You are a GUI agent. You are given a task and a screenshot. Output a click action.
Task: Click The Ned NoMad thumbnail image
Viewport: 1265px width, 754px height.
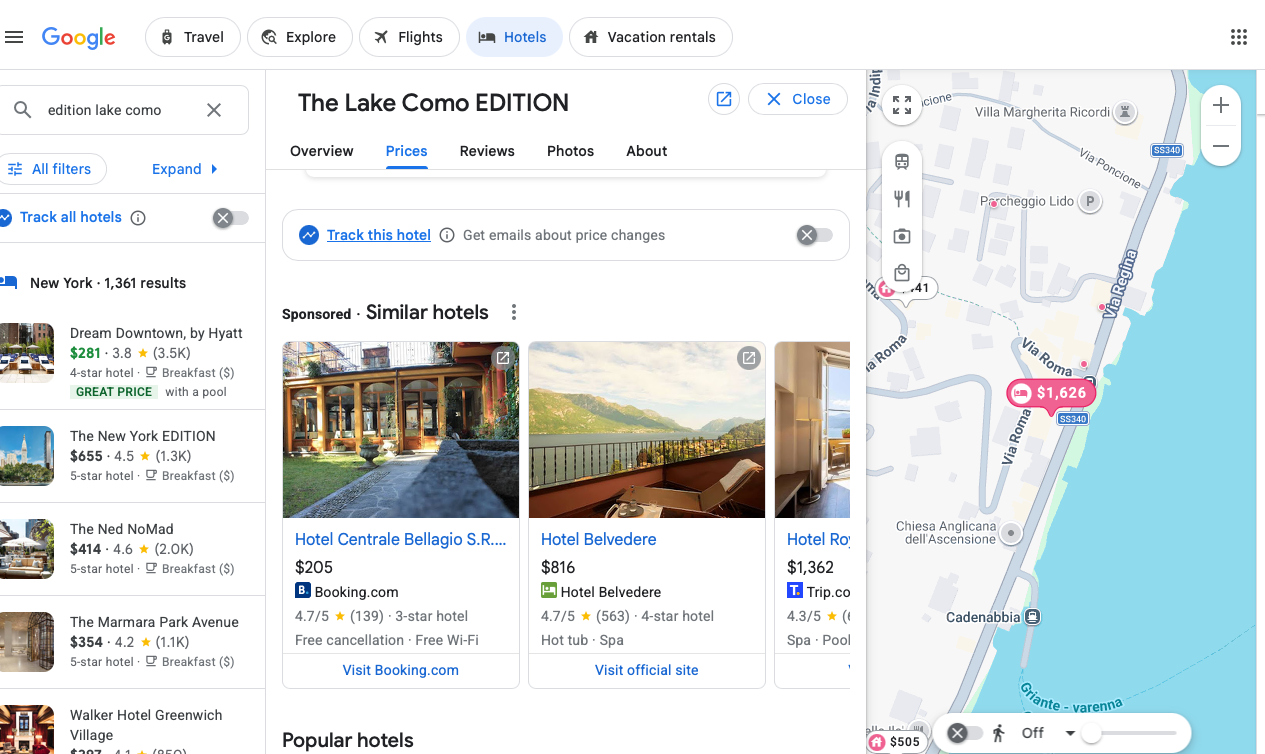click(27, 549)
